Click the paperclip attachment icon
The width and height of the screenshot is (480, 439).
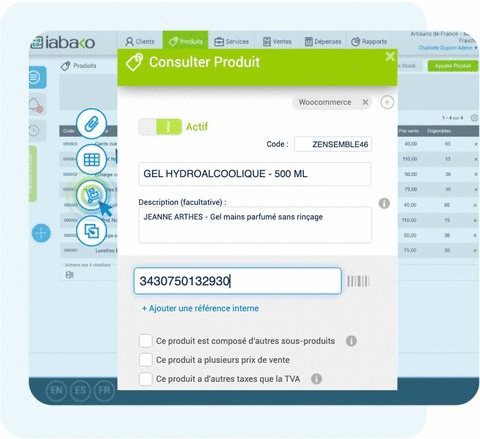(x=91, y=124)
